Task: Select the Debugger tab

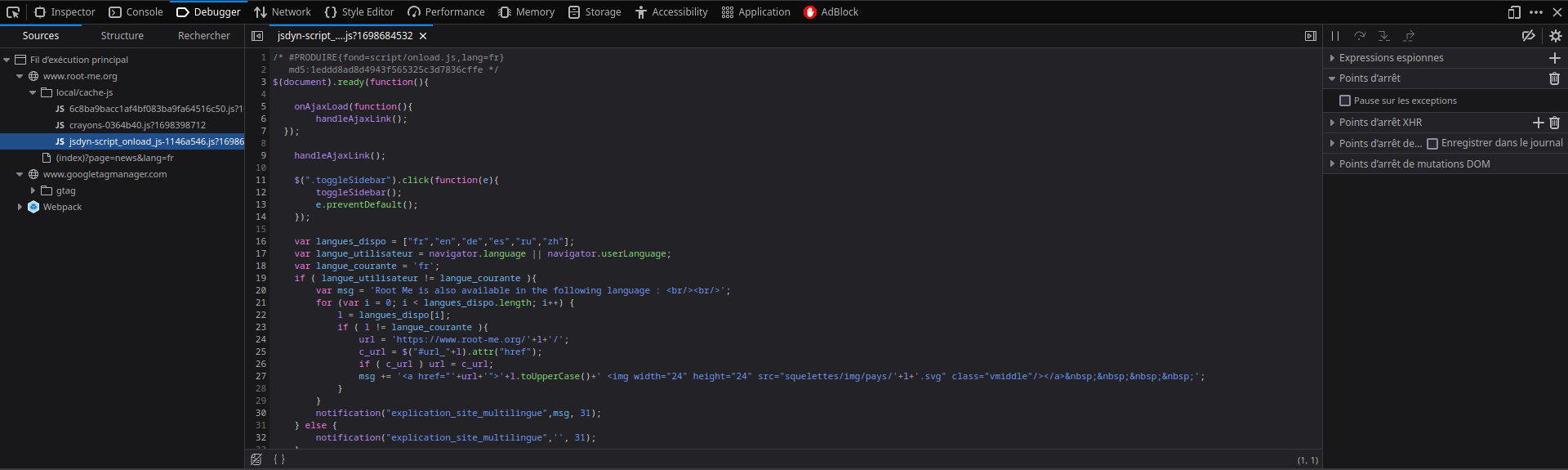Action: click(x=208, y=12)
